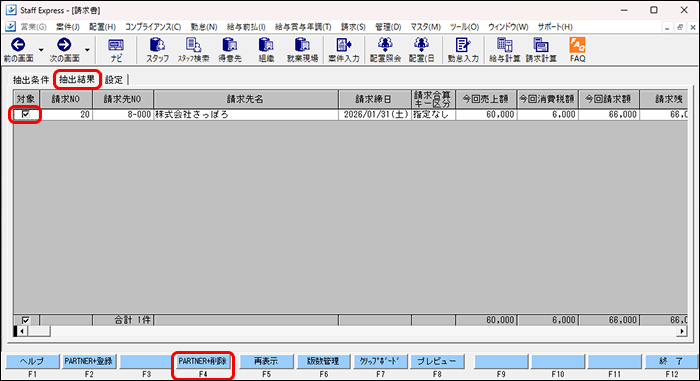This screenshot has height=381, width=700.
Task: Click the 版数管理 F6 button
Action: point(323,361)
